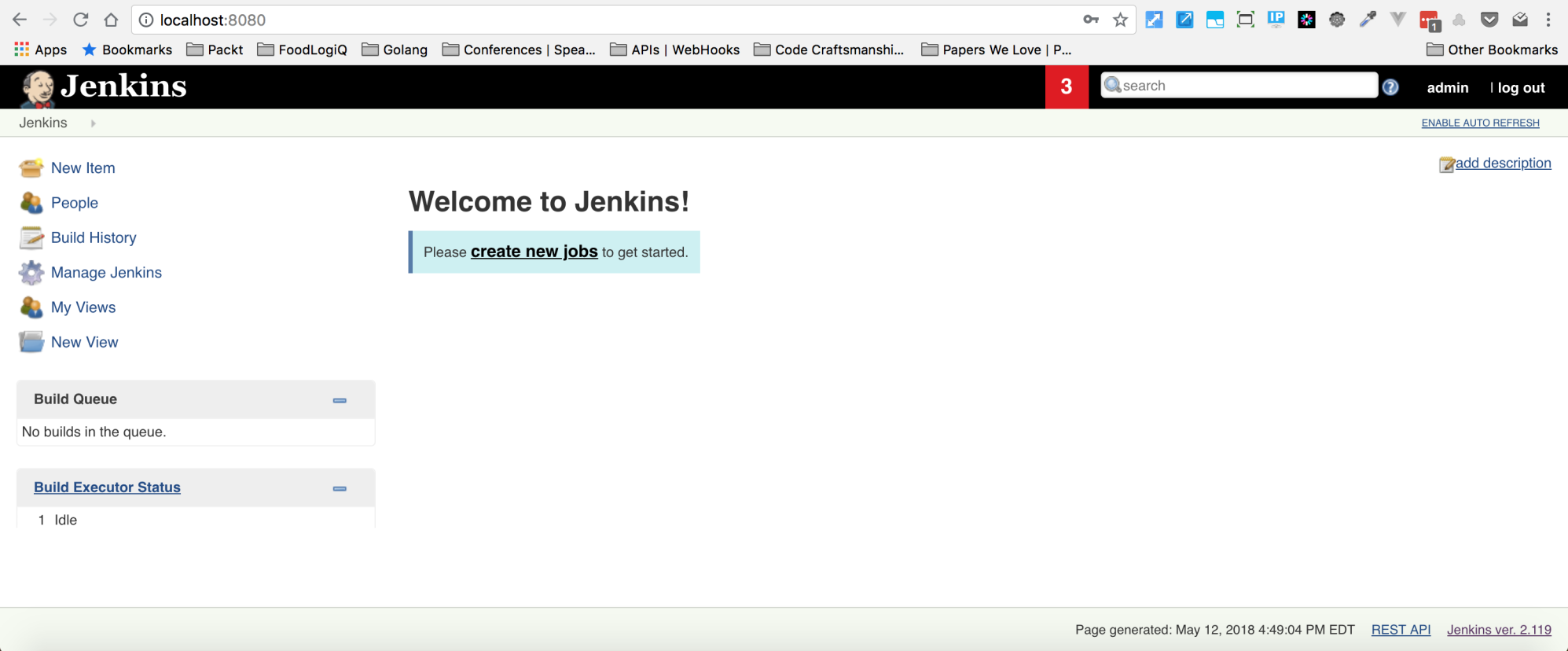
Task: Click the Jenkins search field
Action: (1239, 86)
